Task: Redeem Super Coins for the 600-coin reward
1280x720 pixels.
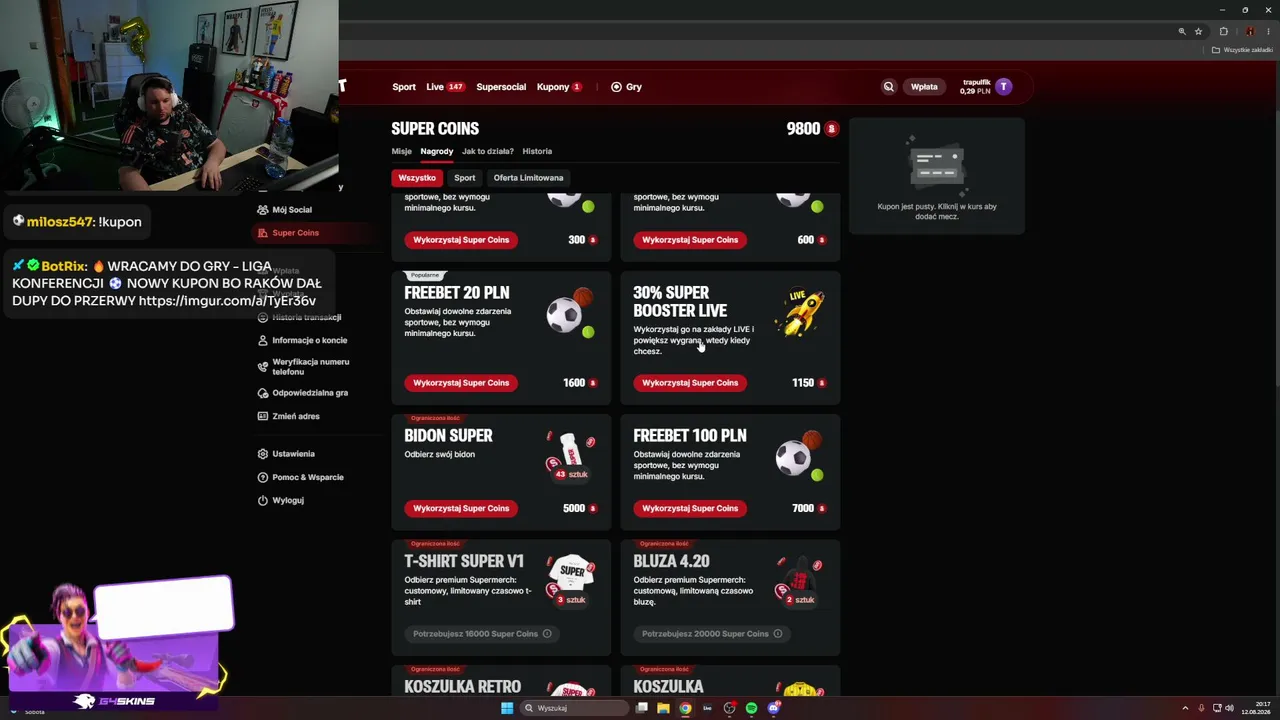Action: [x=690, y=240]
